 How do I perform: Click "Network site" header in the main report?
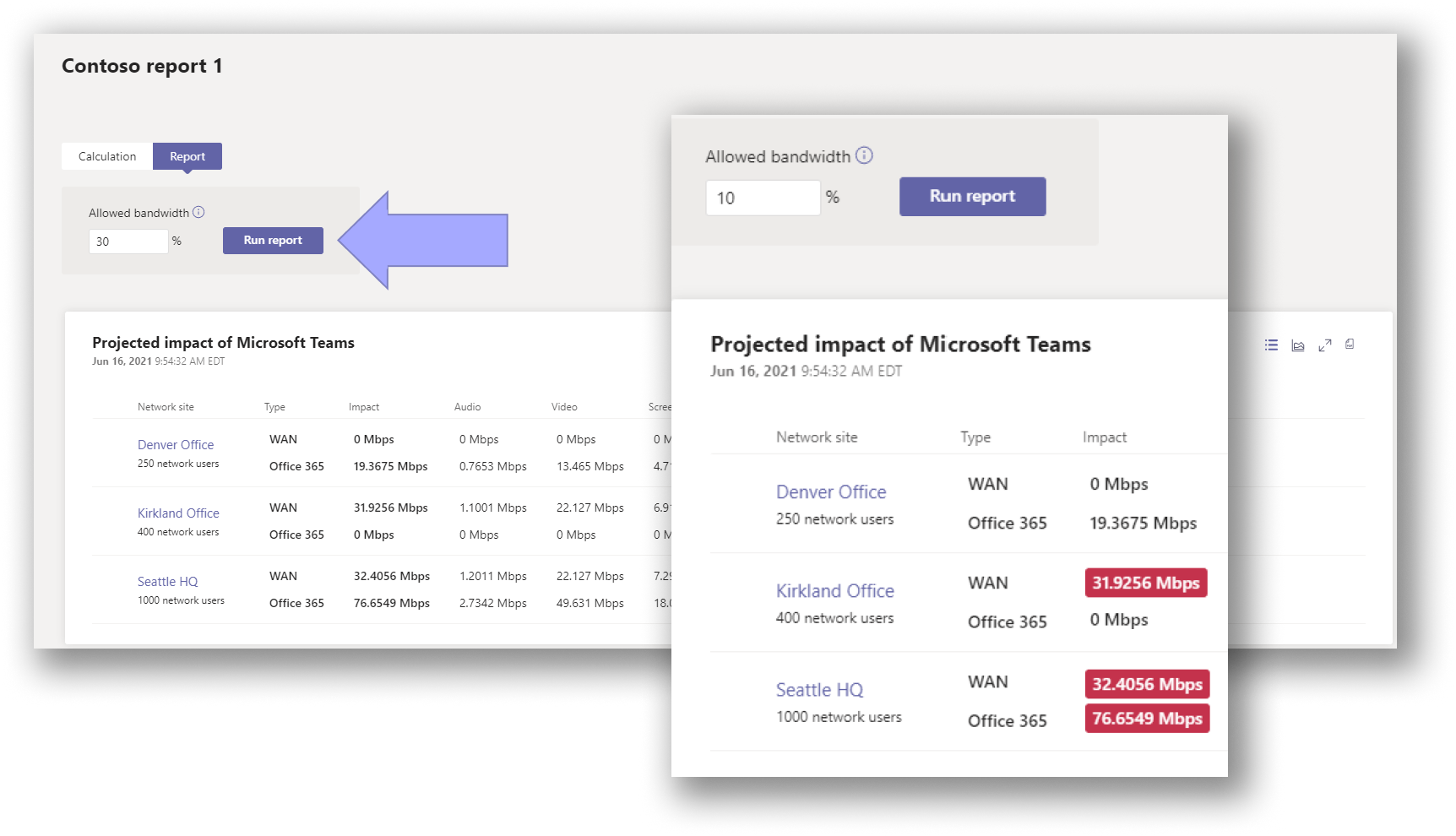(166, 407)
